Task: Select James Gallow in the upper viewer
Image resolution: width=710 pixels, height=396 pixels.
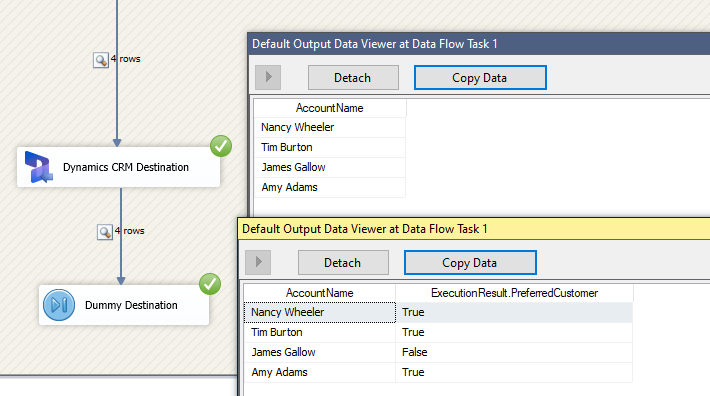Action: pos(330,167)
